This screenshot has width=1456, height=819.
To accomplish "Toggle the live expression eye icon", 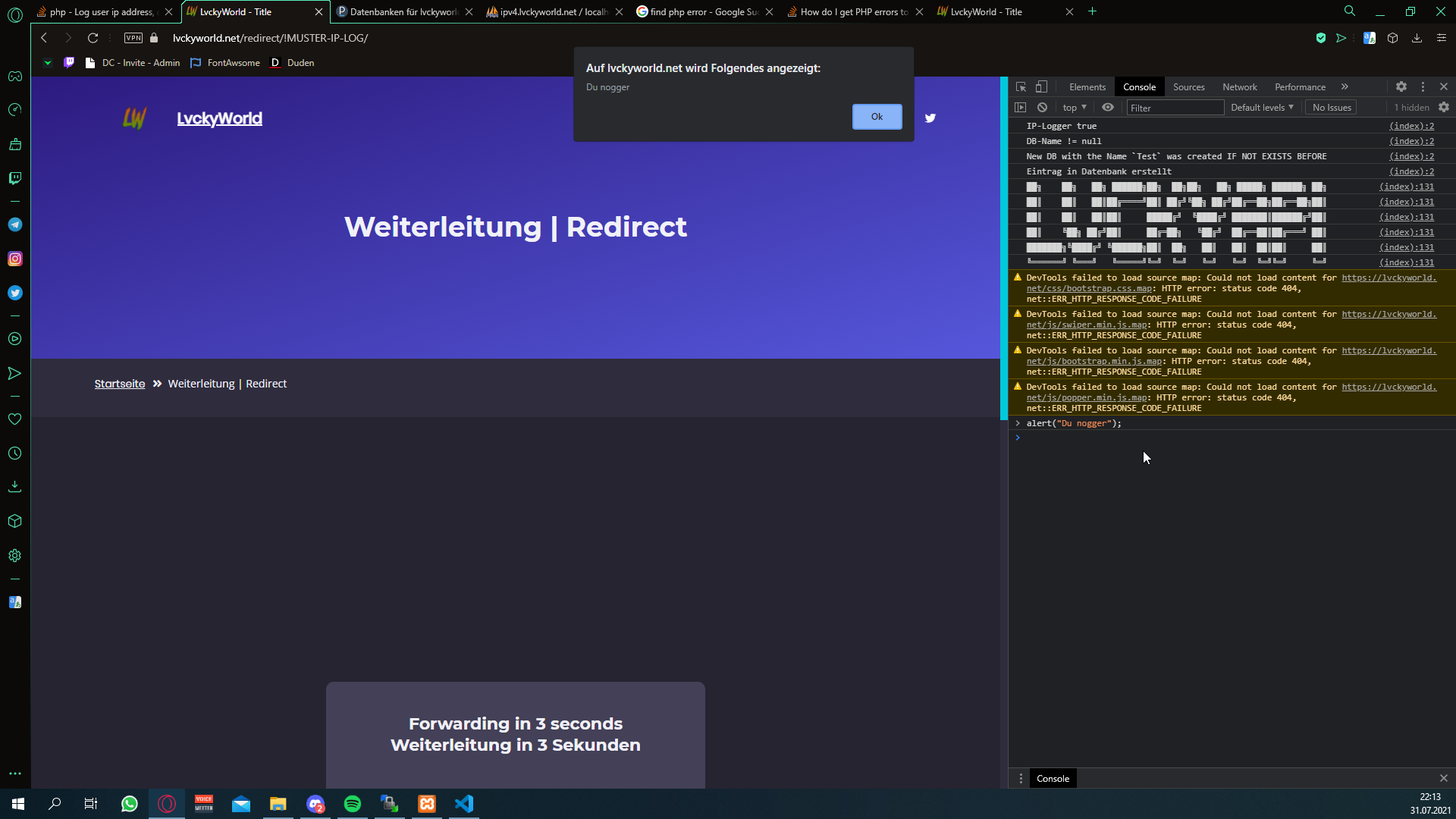I will [x=1108, y=108].
